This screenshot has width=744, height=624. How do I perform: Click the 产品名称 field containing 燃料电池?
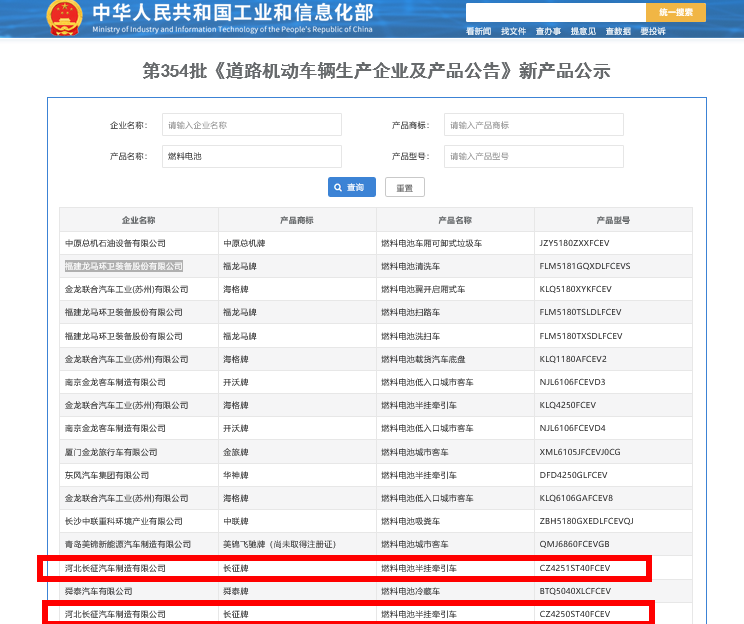(x=251, y=156)
